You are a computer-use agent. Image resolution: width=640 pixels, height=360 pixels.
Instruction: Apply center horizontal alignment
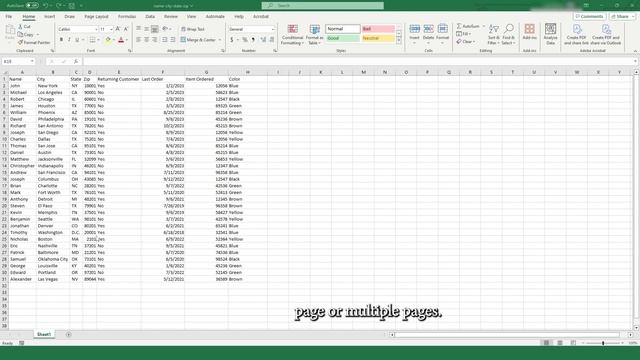tap(147, 40)
